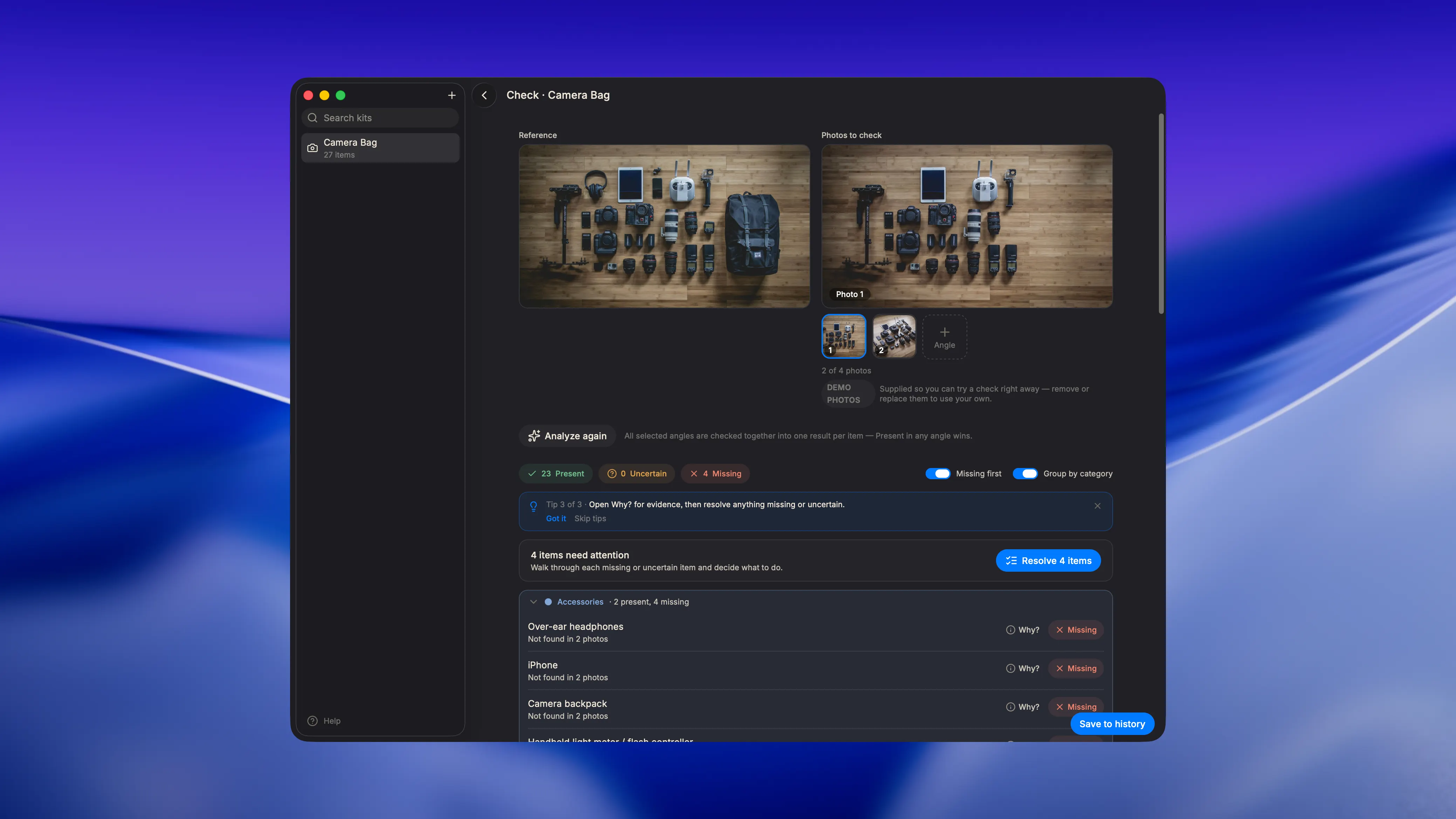
Task: Toggle the Group by category switch
Action: click(1025, 474)
